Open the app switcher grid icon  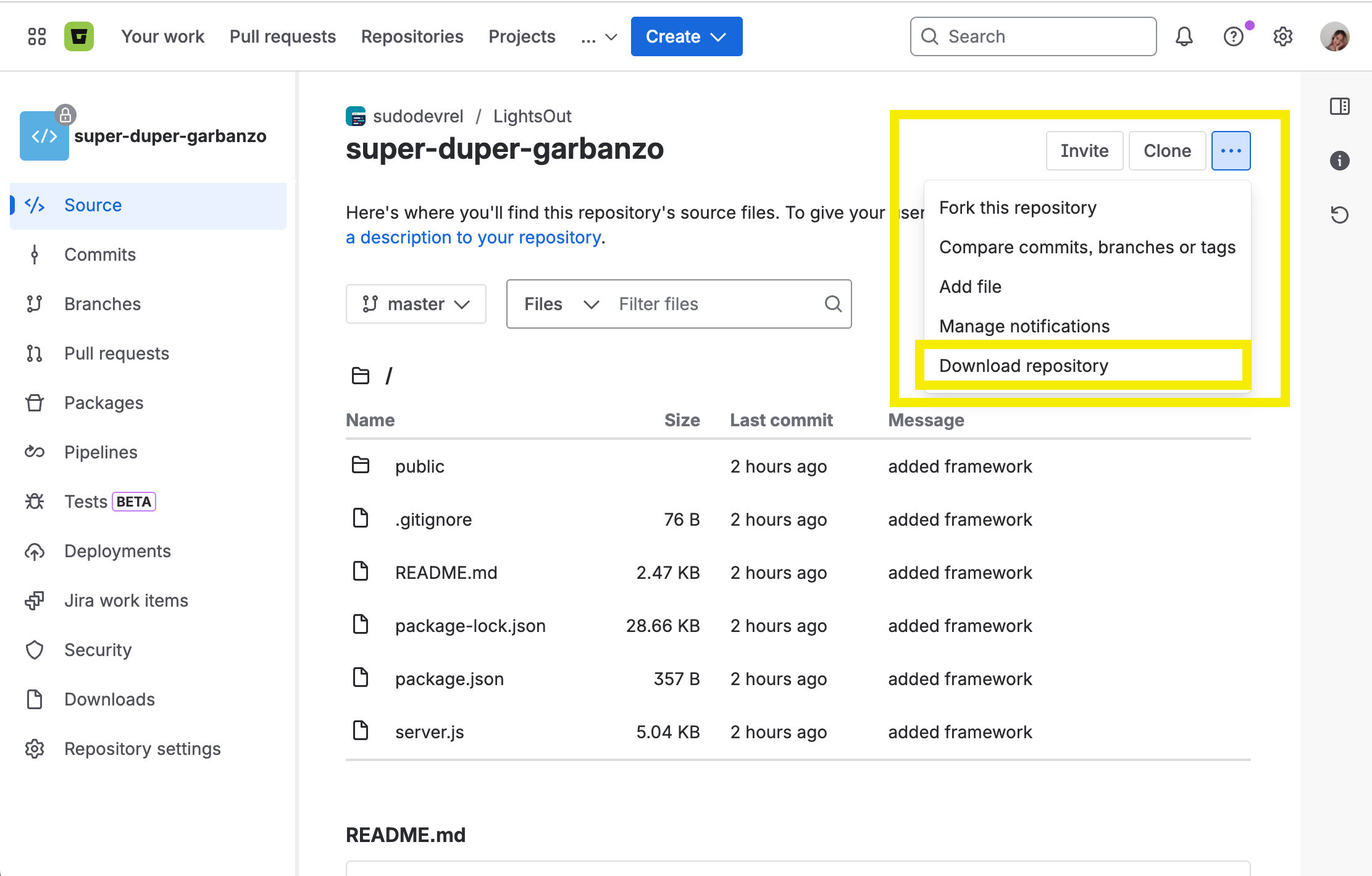pos(37,36)
